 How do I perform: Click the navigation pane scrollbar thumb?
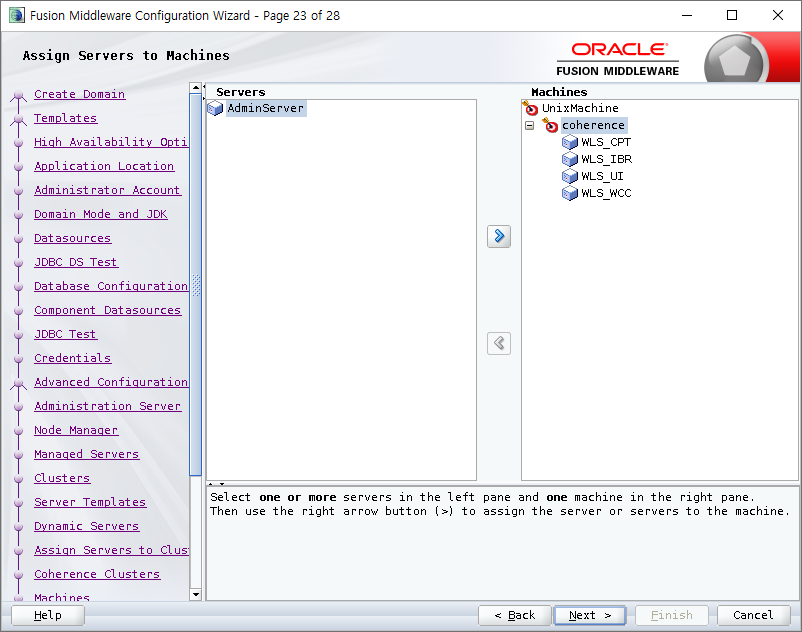195,285
